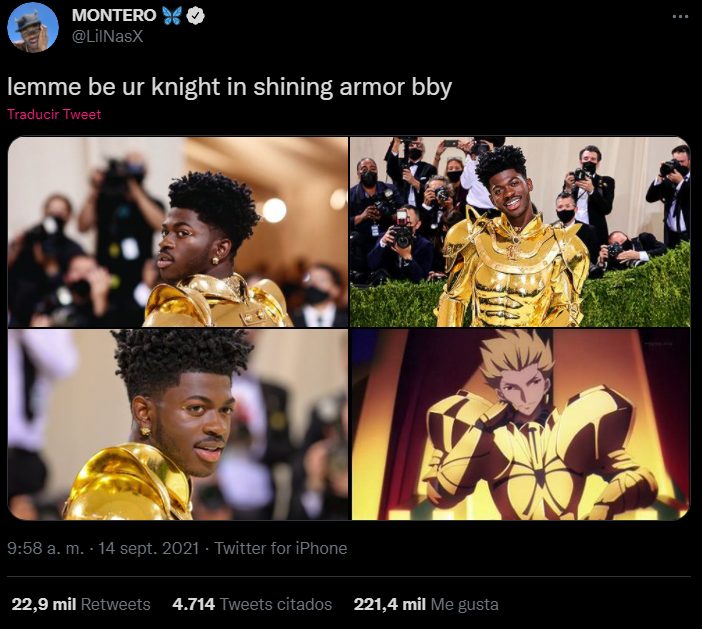Click the 9:58 a. m. timestamp

tap(42, 548)
